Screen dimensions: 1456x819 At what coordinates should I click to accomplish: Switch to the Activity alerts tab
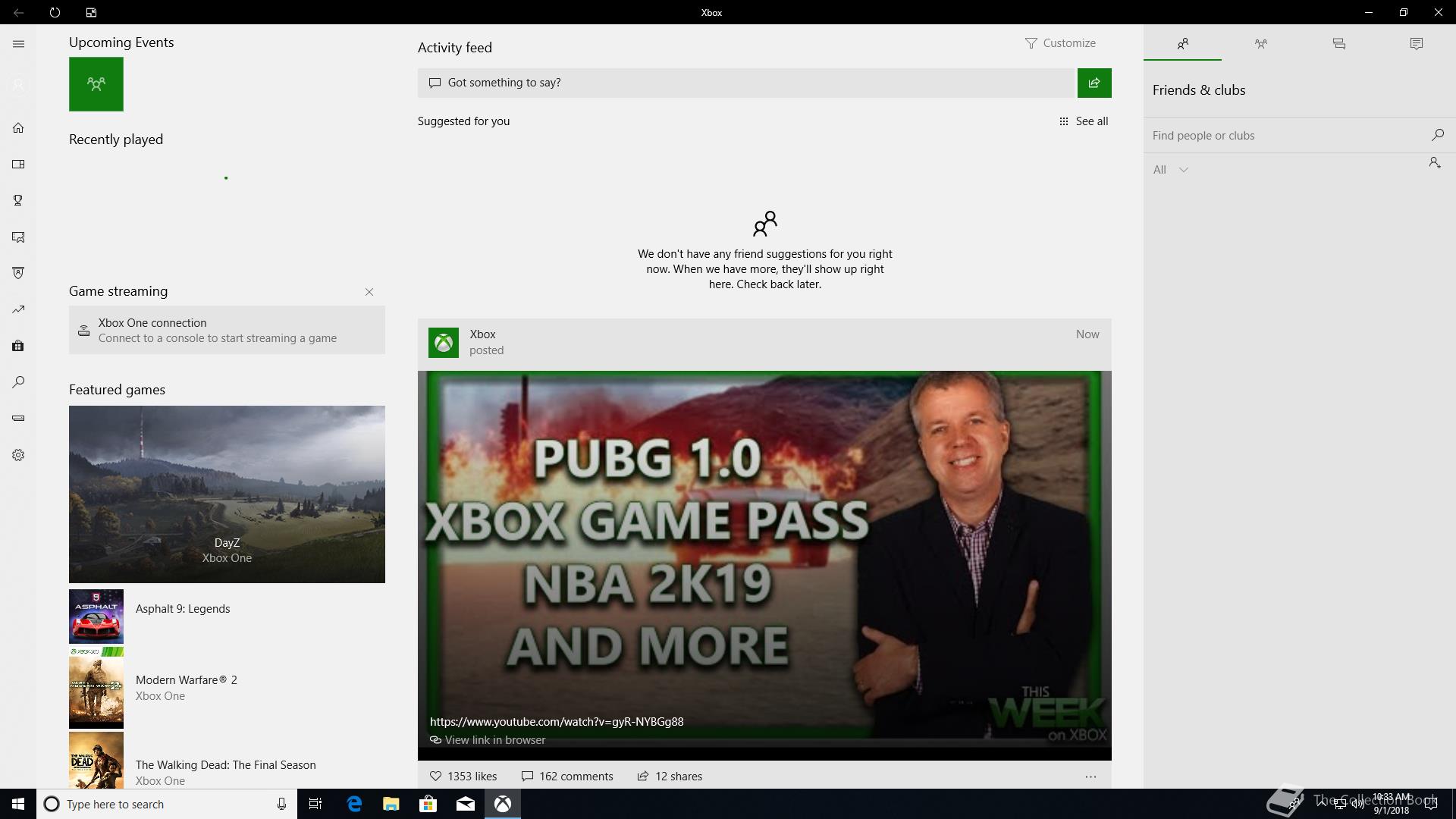pyautogui.click(x=1416, y=43)
